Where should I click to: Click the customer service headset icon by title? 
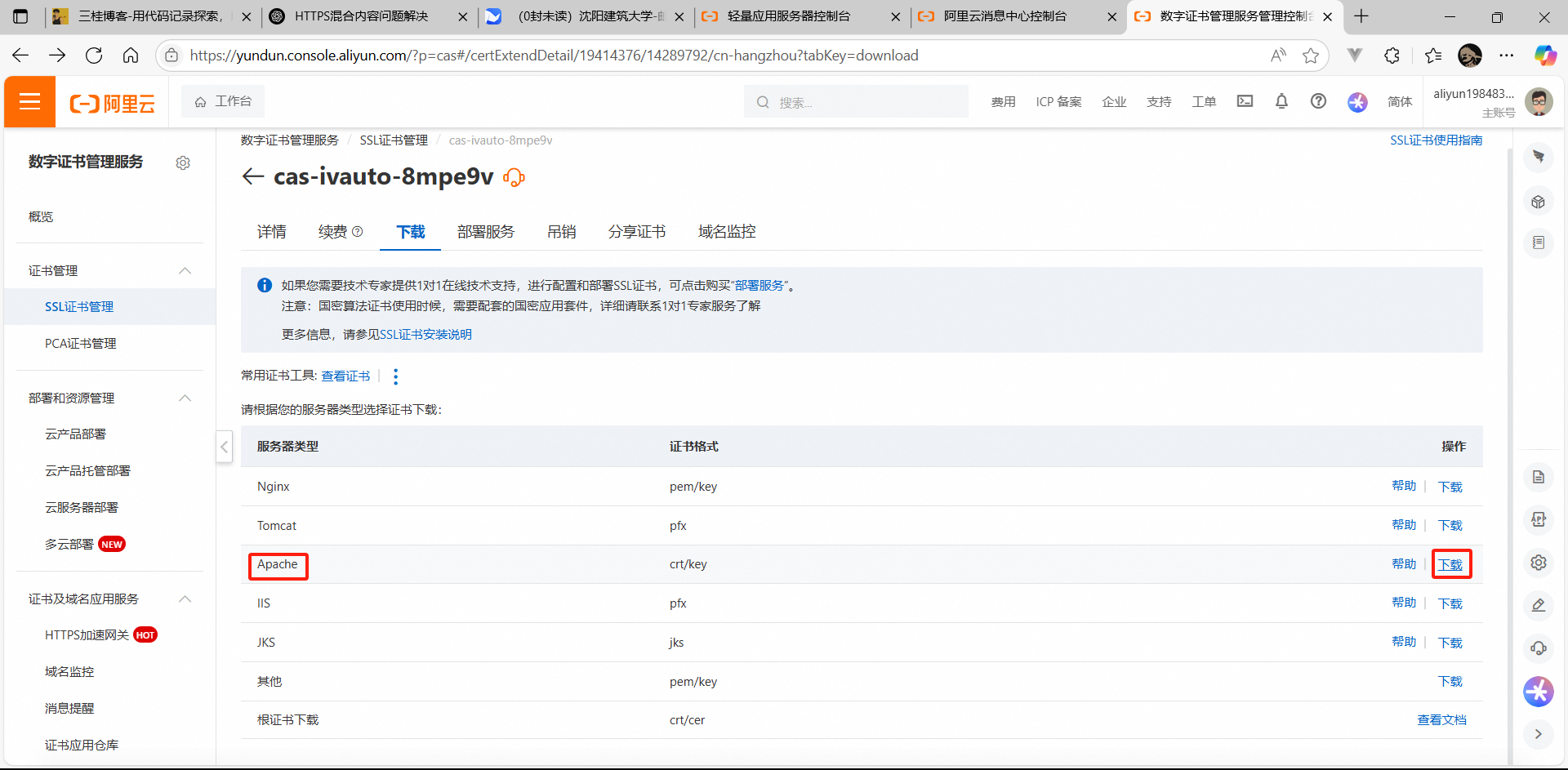coord(514,177)
